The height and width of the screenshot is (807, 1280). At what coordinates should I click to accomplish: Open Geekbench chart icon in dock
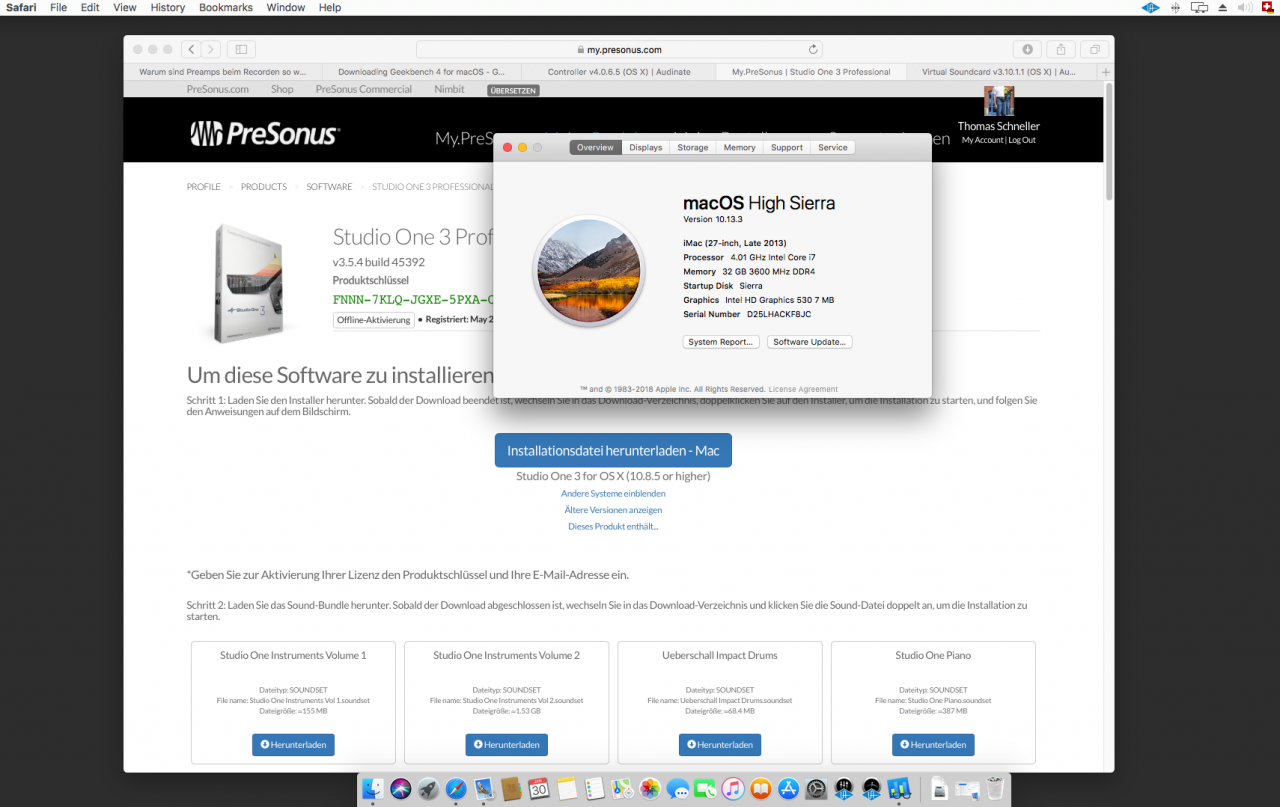pos(898,788)
